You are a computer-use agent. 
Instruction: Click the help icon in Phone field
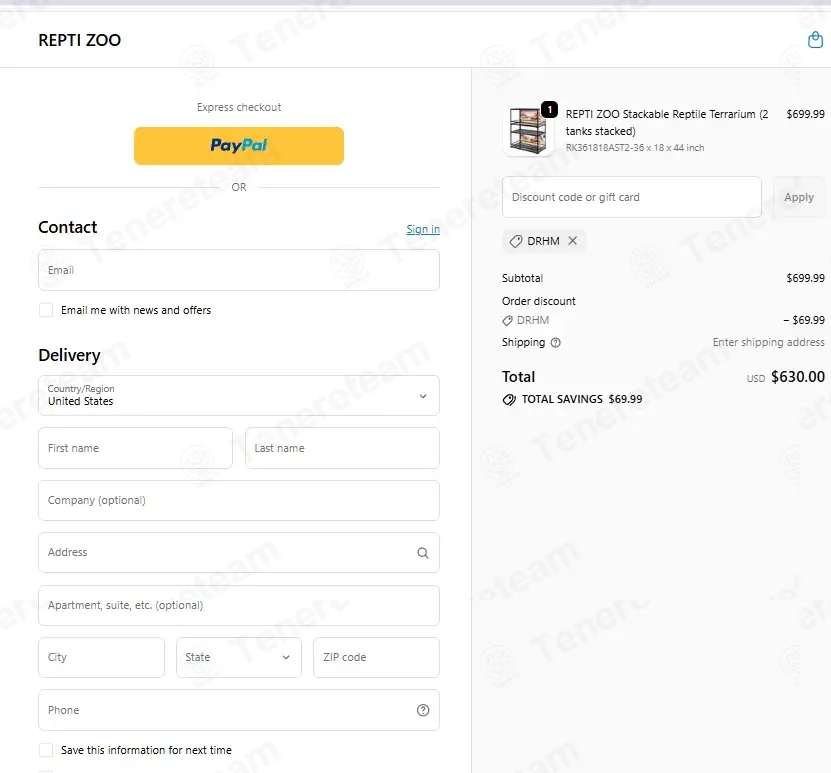pos(423,710)
